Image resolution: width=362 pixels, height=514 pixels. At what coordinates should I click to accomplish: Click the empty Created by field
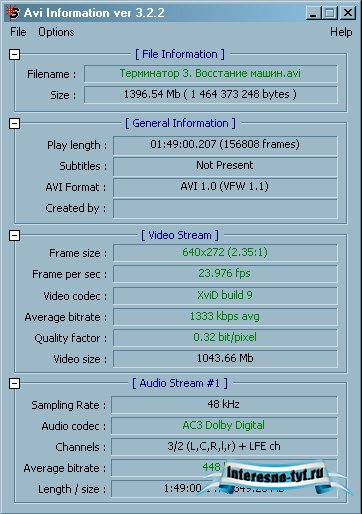pyautogui.click(x=225, y=208)
